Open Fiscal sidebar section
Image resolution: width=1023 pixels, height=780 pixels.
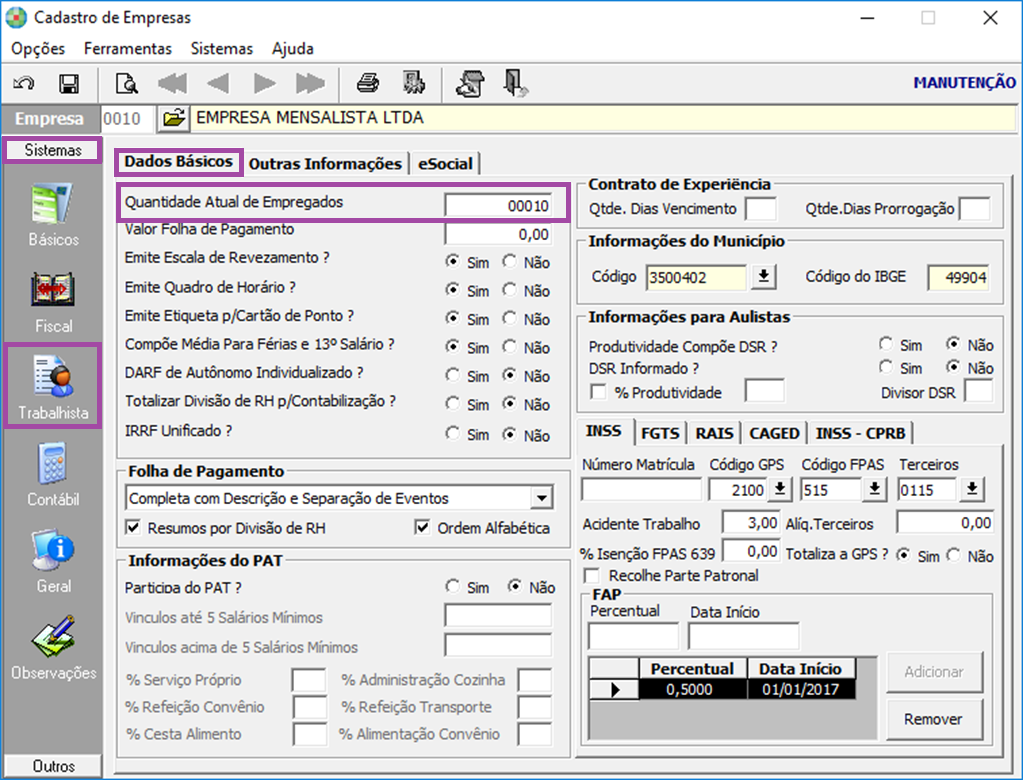(x=53, y=302)
